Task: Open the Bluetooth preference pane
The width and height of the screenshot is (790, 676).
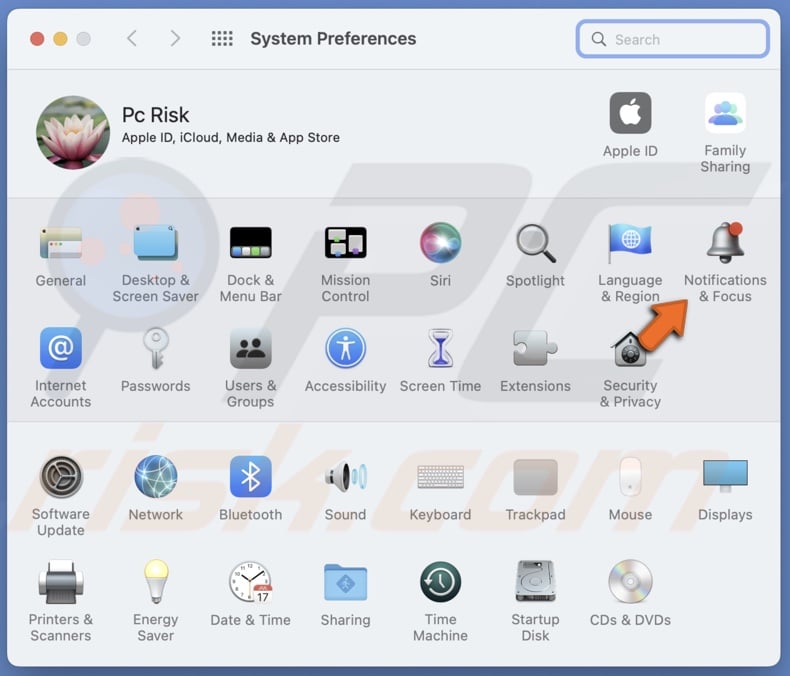Action: (250, 477)
